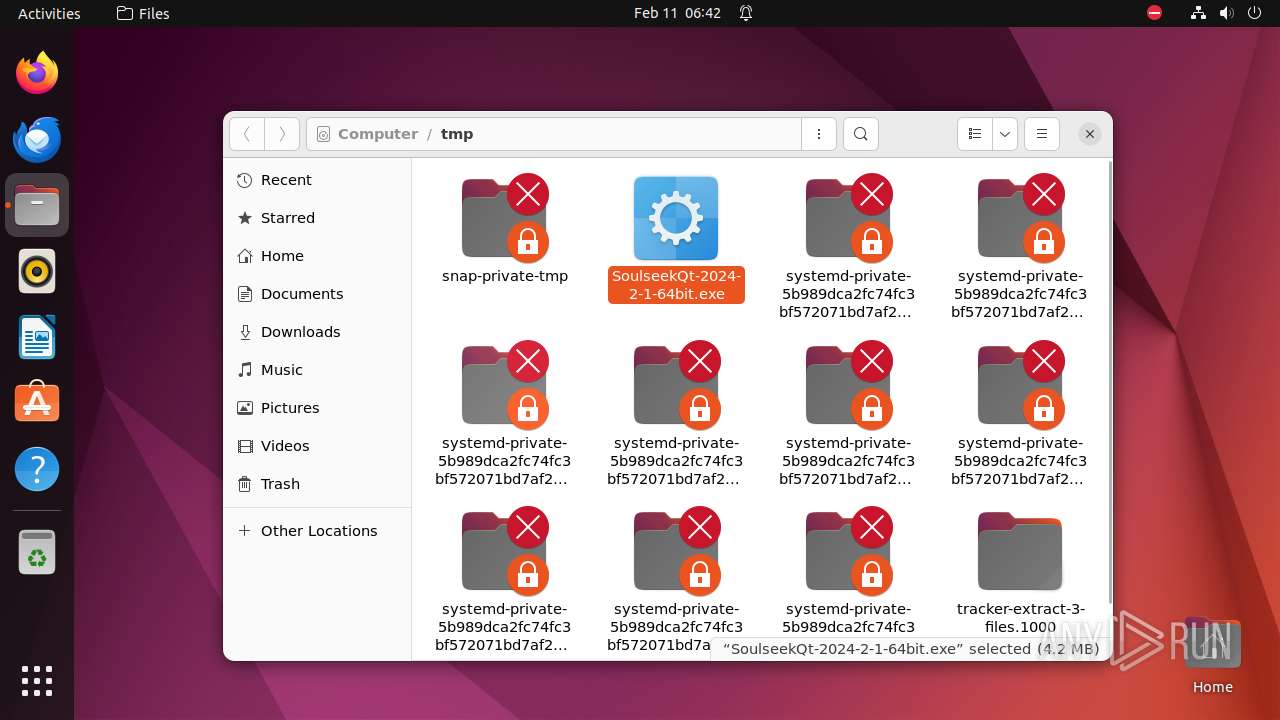Click tmp in the path bar
1280x720 pixels.
click(x=457, y=134)
